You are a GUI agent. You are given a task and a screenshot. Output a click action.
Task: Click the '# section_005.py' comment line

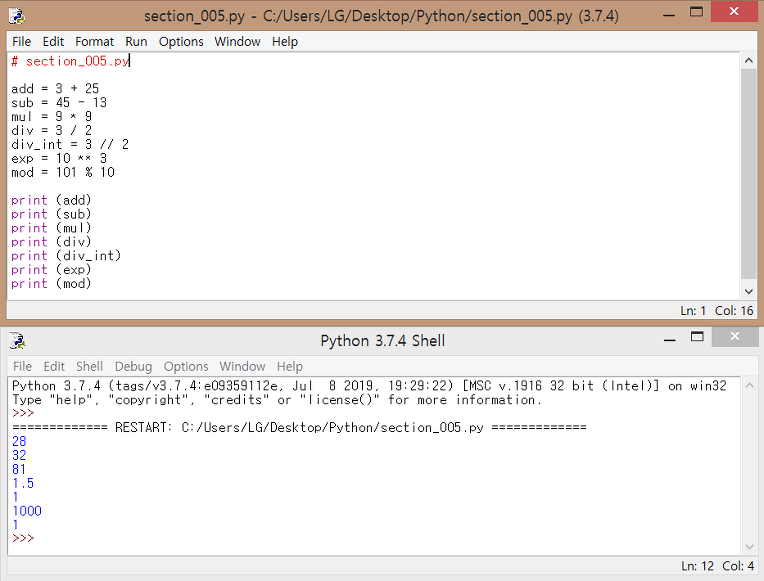coord(70,61)
